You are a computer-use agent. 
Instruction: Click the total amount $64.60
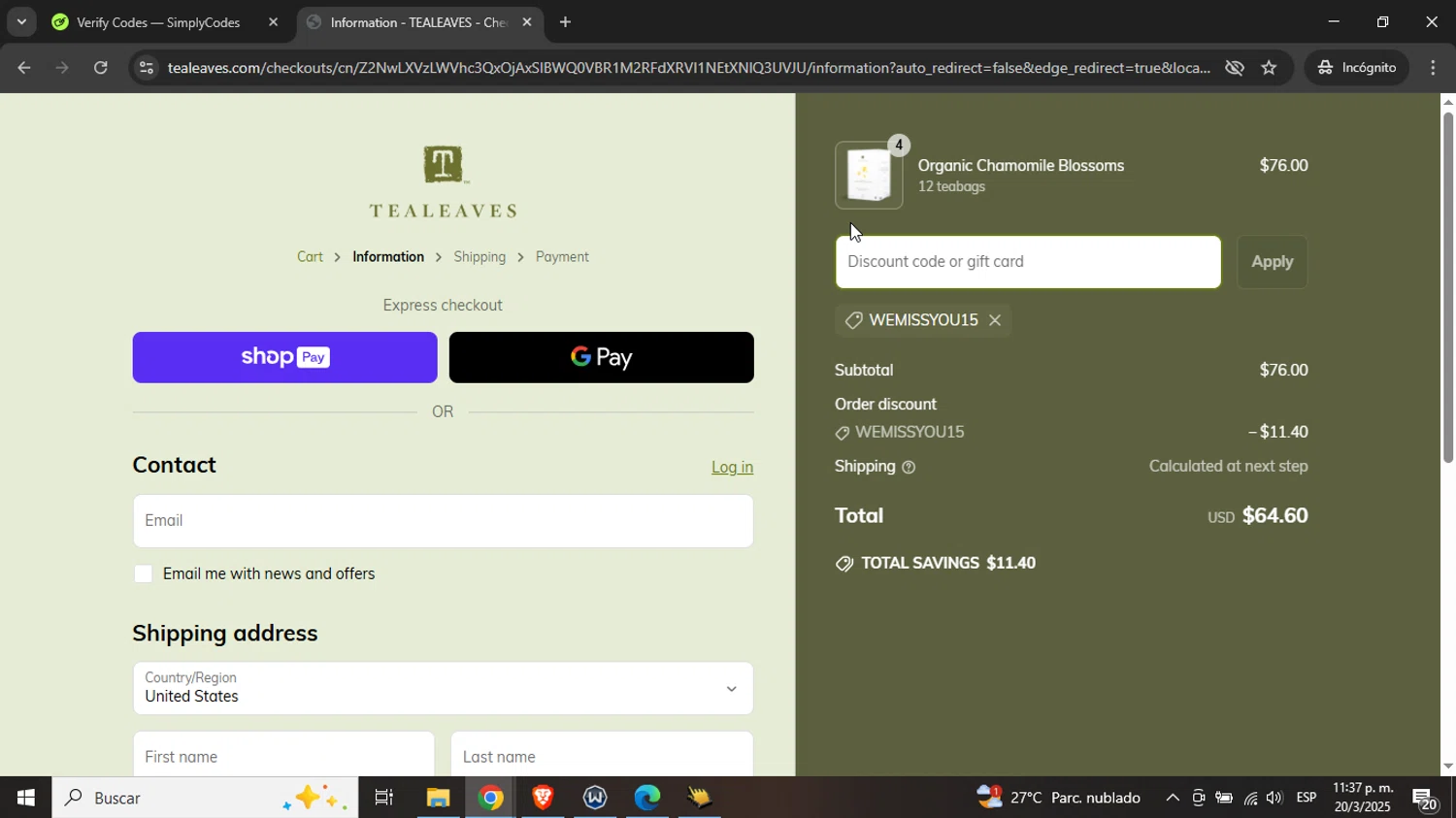pyautogui.click(x=1275, y=516)
